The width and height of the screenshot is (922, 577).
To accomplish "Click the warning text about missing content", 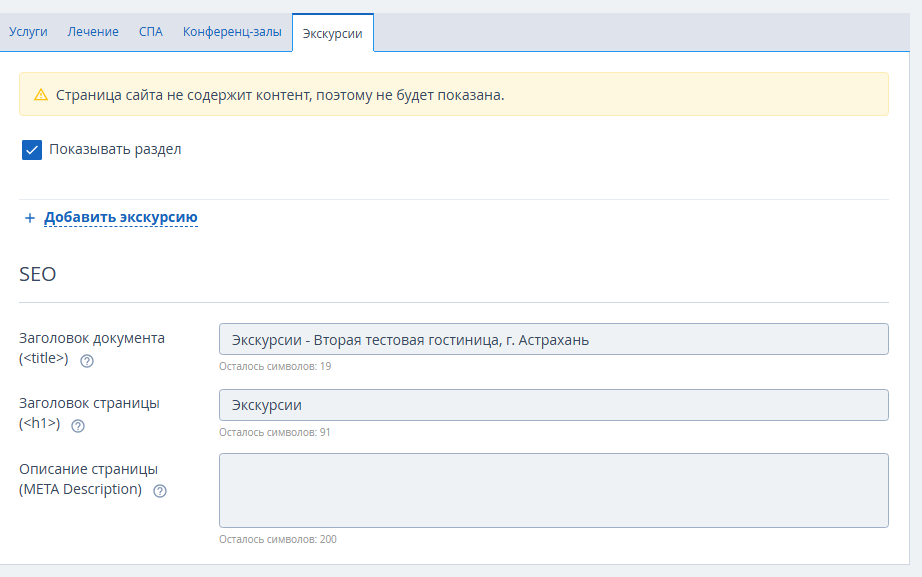I will tap(280, 95).
